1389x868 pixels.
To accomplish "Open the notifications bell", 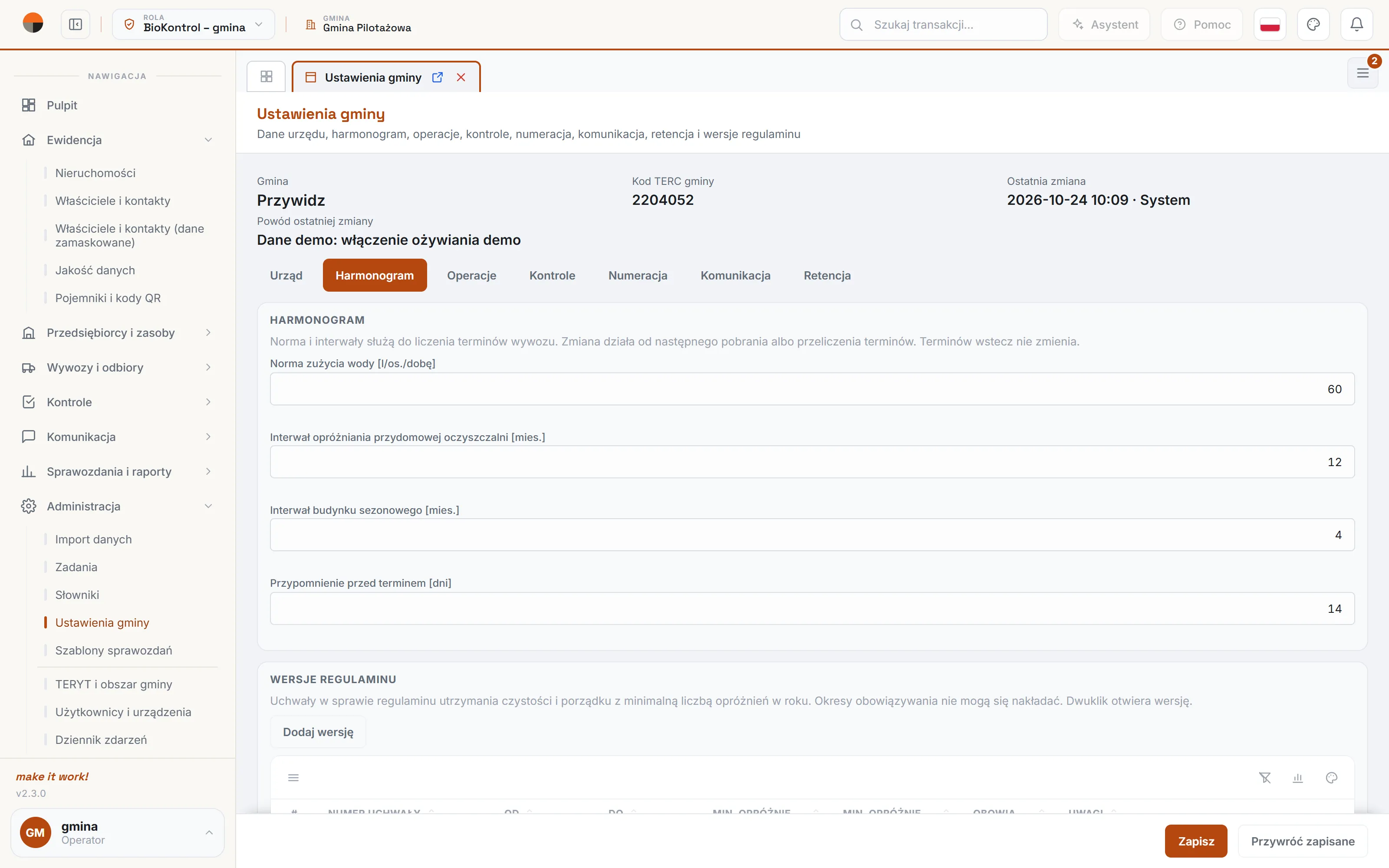I will click(x=1356, y=25).
